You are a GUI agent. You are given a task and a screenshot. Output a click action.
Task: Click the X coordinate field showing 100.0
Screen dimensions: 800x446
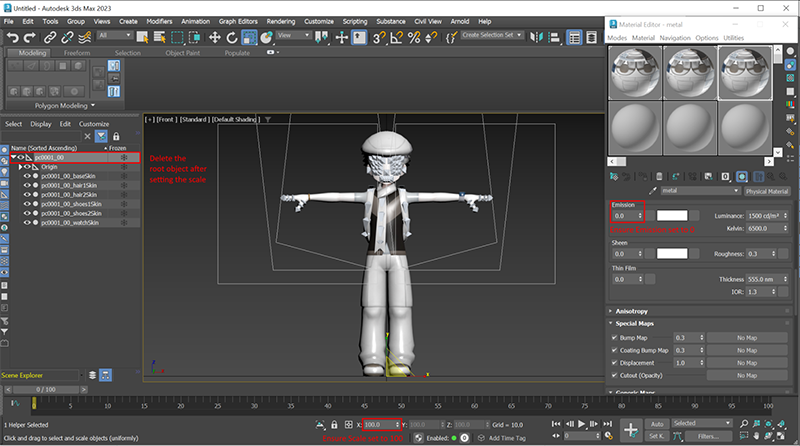point(379,425)
